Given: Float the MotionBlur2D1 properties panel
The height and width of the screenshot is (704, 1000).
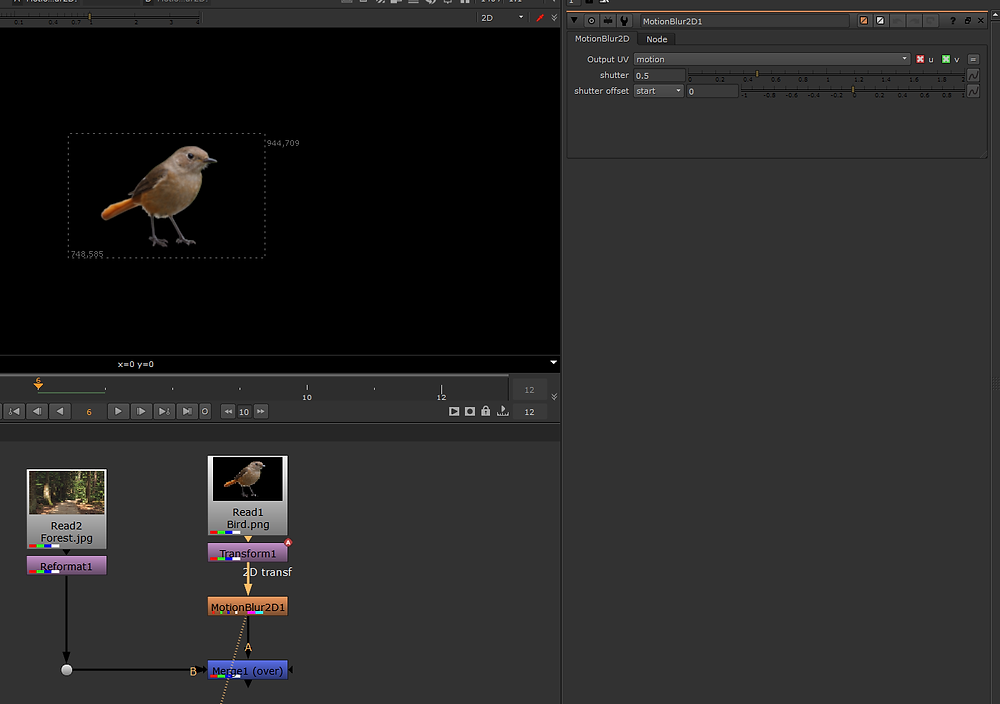Looking at the screenshot, I should click(x=967, y=20).
